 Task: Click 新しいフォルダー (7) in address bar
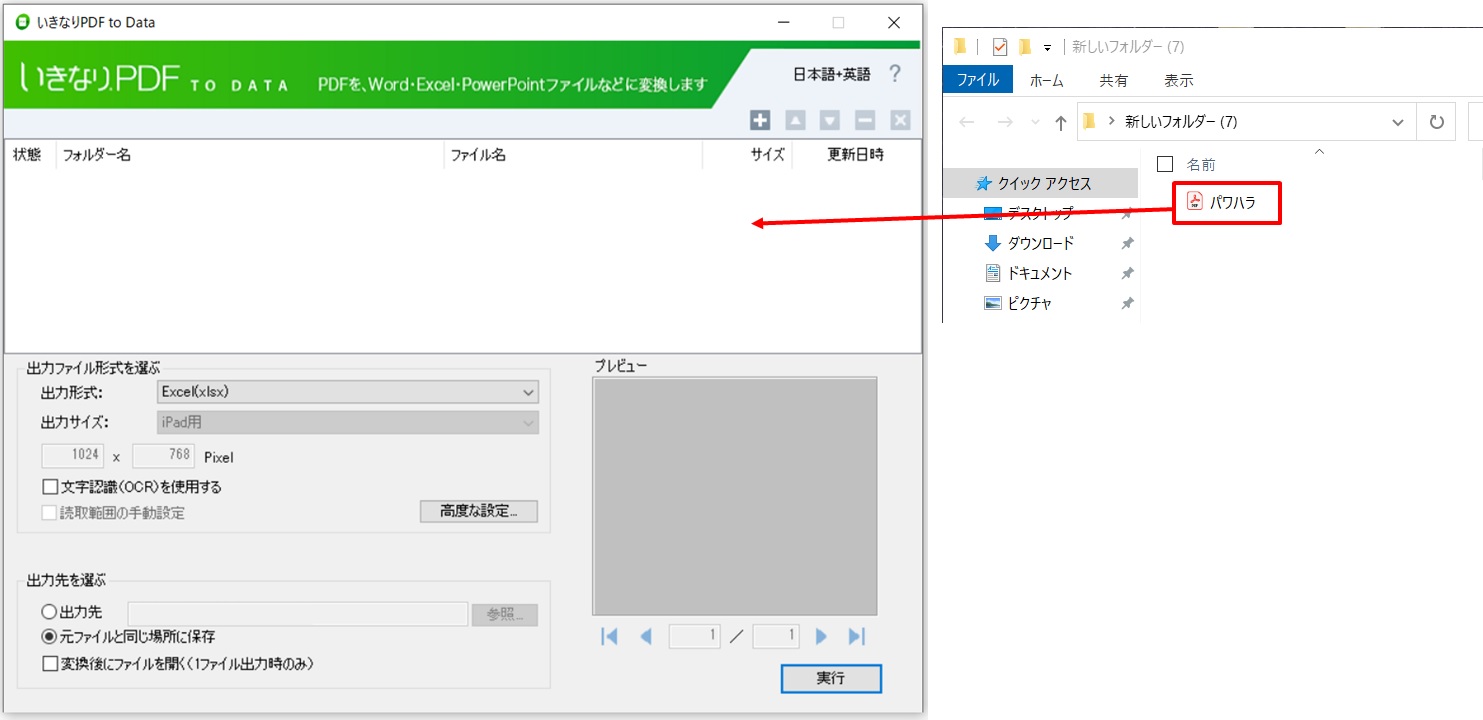(x=1181, y=122)
